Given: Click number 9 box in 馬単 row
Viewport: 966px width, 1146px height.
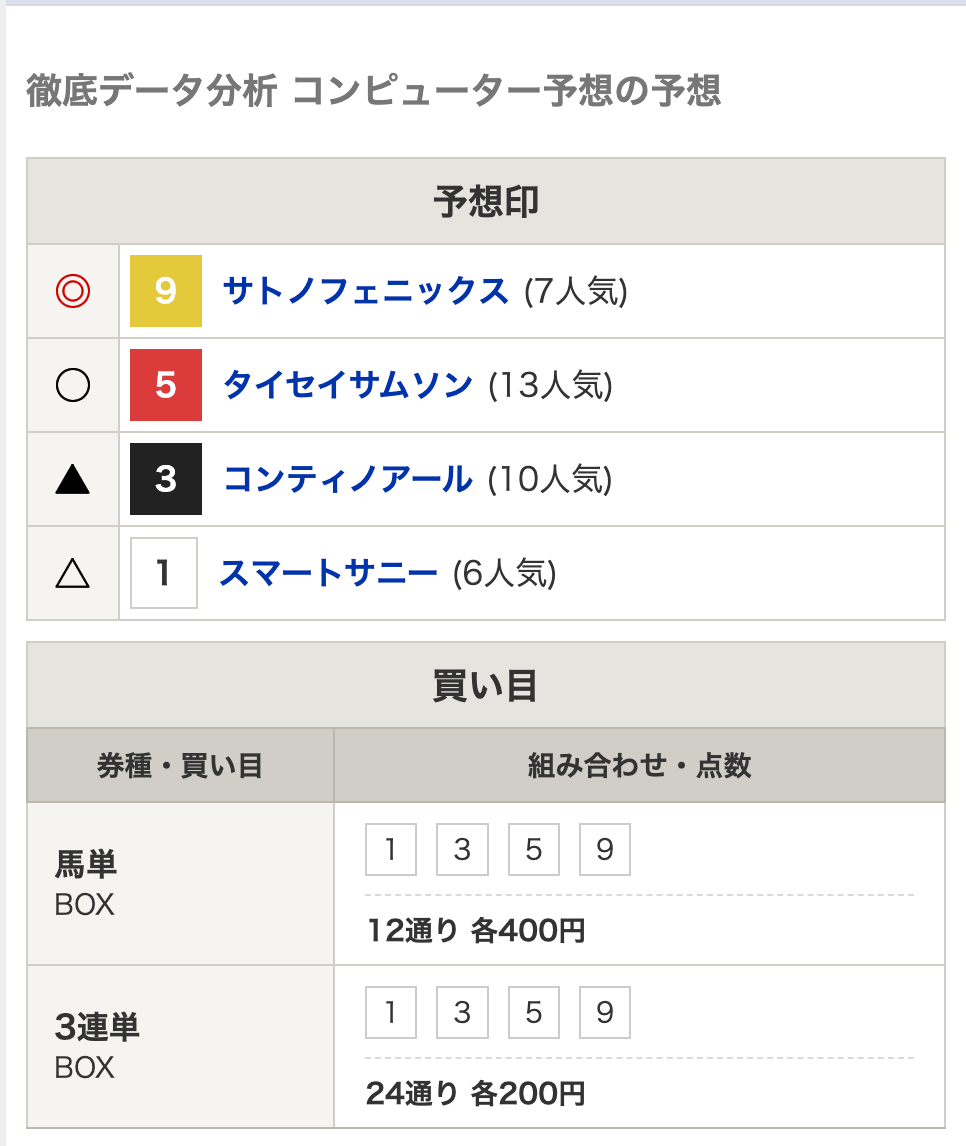Looking at the screenshot, I should click(x=605, y=849).
